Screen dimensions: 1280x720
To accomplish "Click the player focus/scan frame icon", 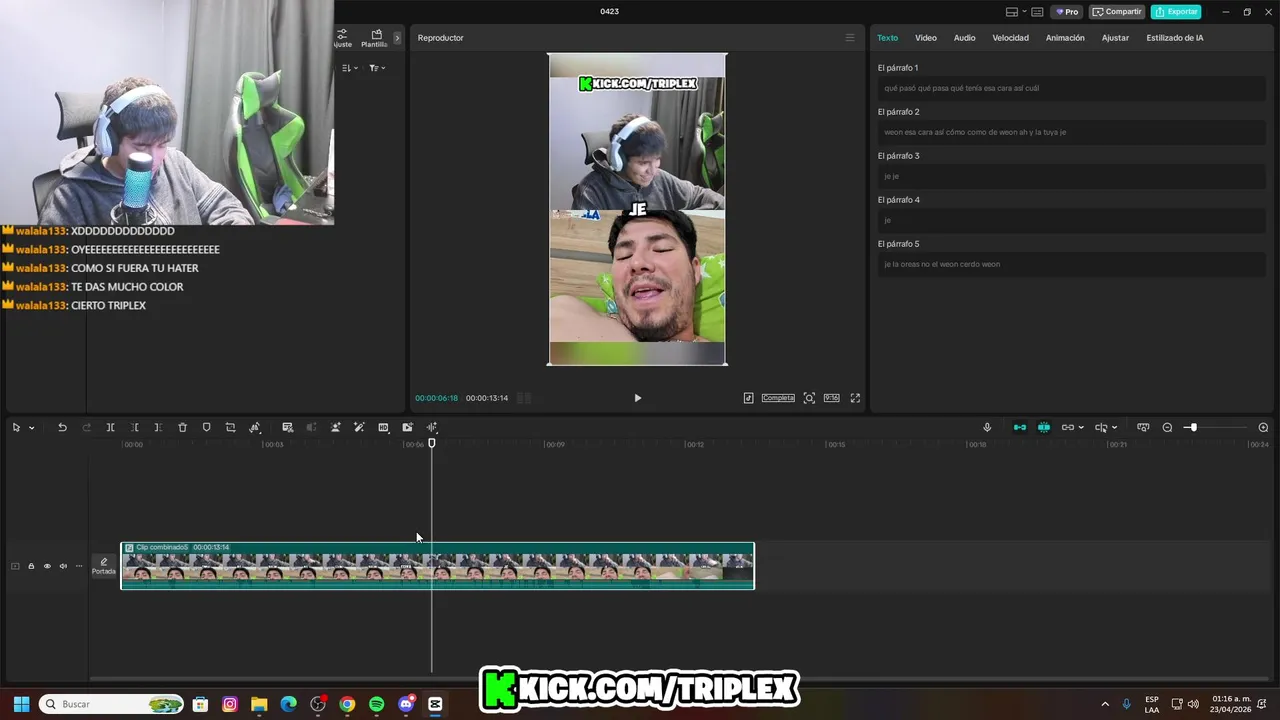I will pyautogui.click(x=809, y=398).
